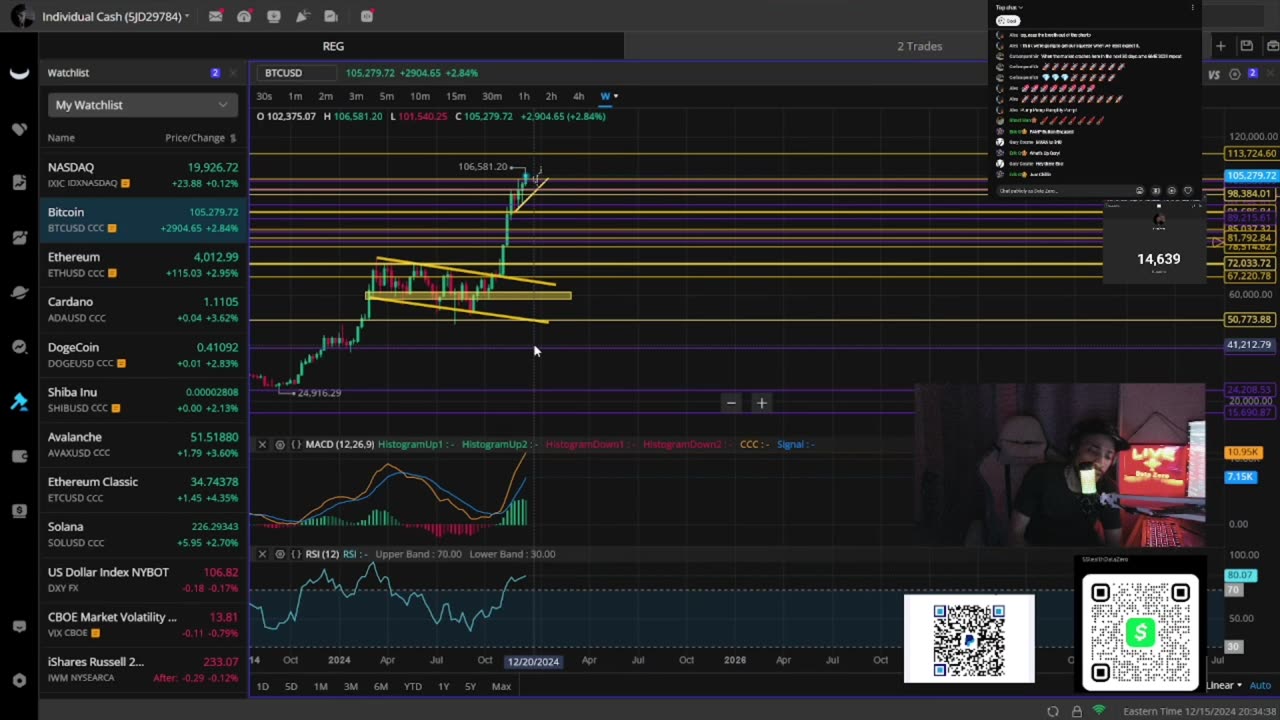The width and height of the screenshot is (1280, 720).
Task: Remove the MACD indicator with its X
Action: (x=262, y=444)
